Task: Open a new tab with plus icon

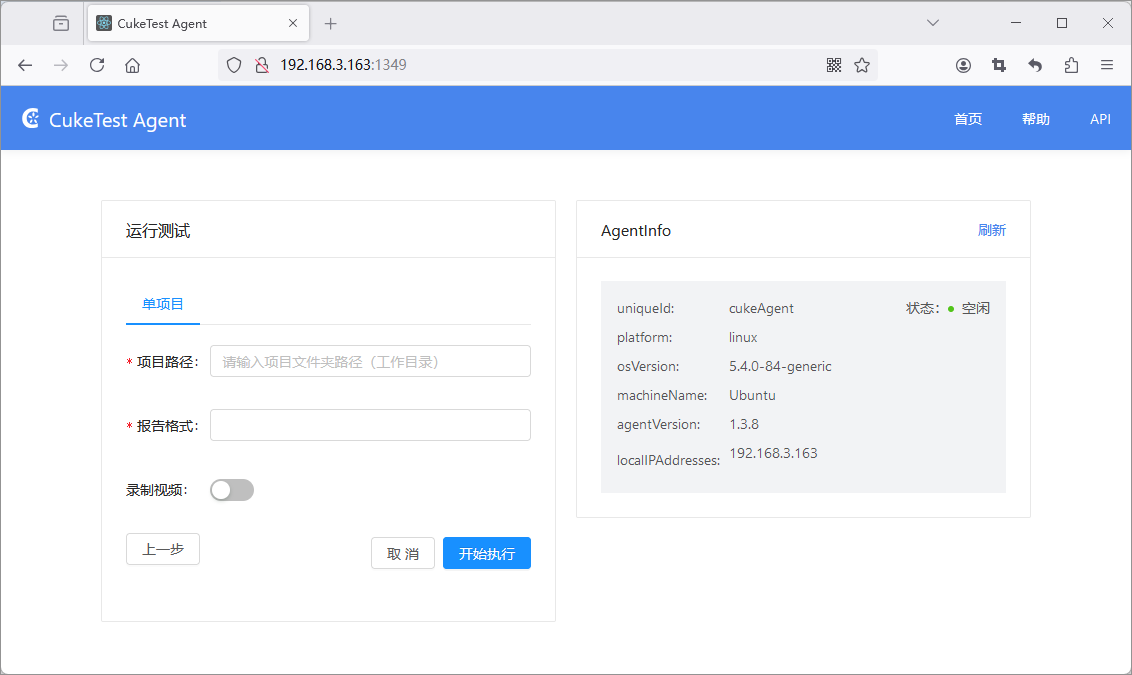Action: point(331,24)
